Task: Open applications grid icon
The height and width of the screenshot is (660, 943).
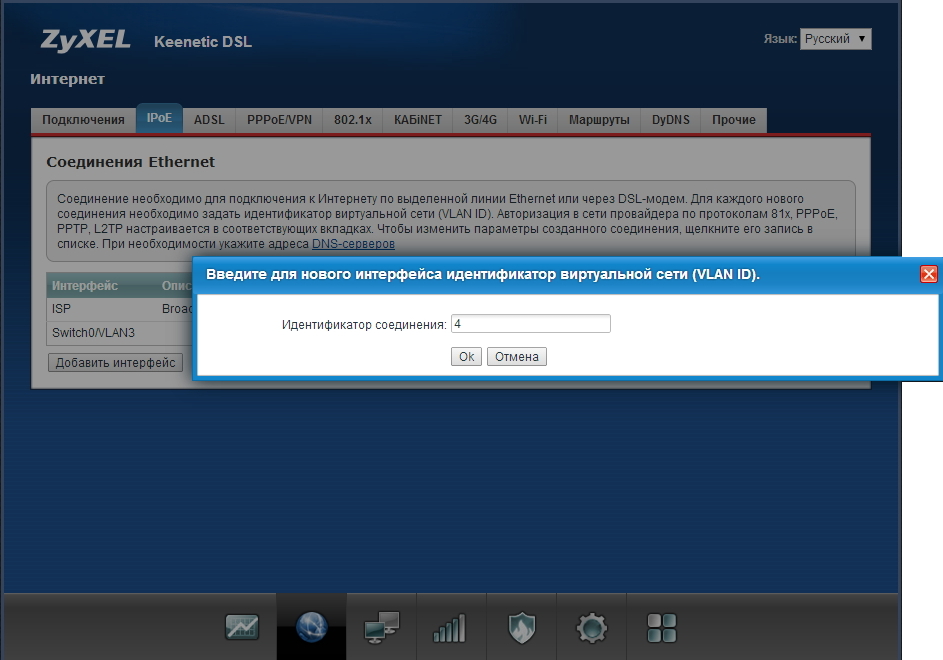Action: 661,627
